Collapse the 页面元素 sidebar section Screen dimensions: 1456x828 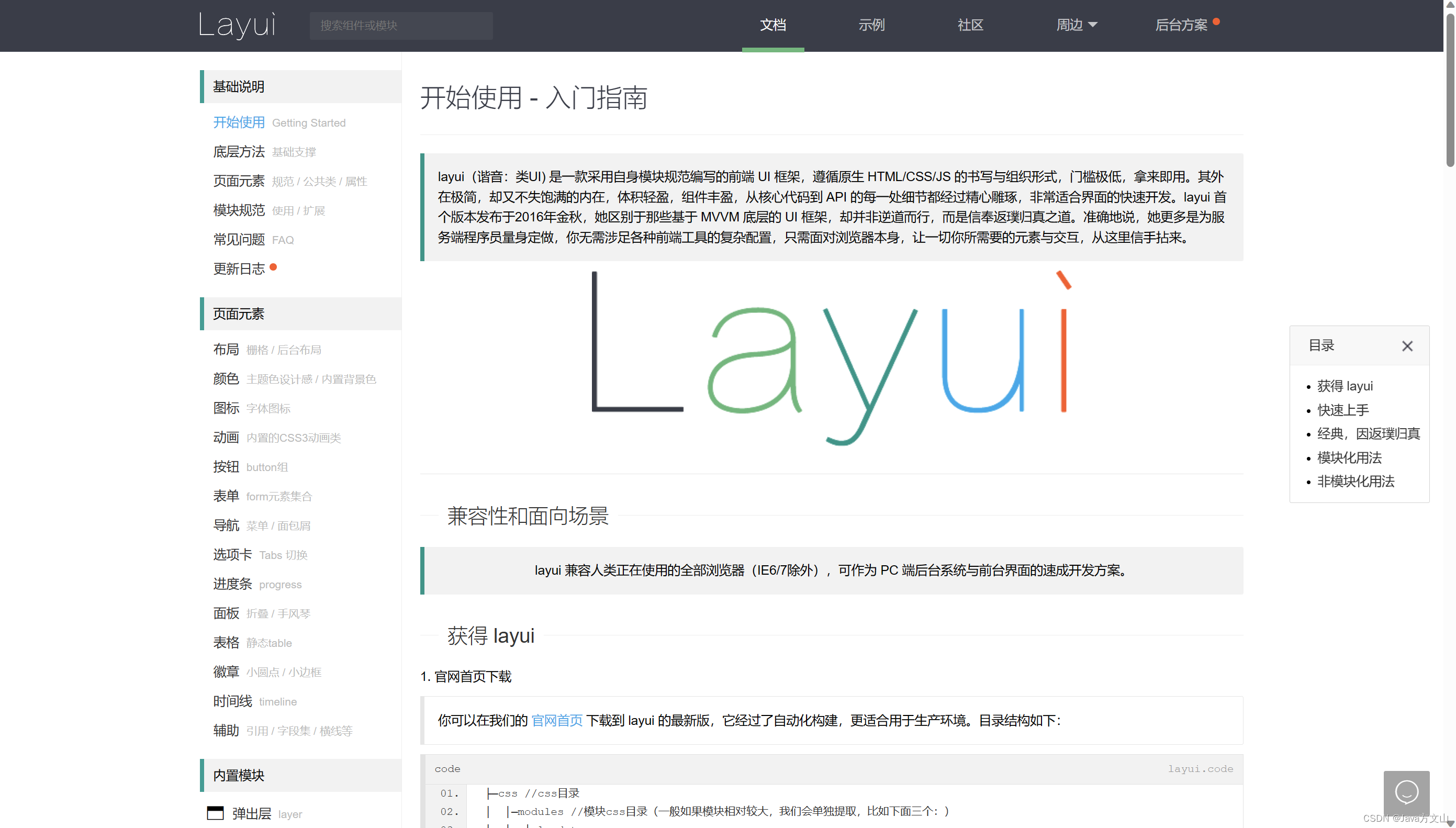238,314
